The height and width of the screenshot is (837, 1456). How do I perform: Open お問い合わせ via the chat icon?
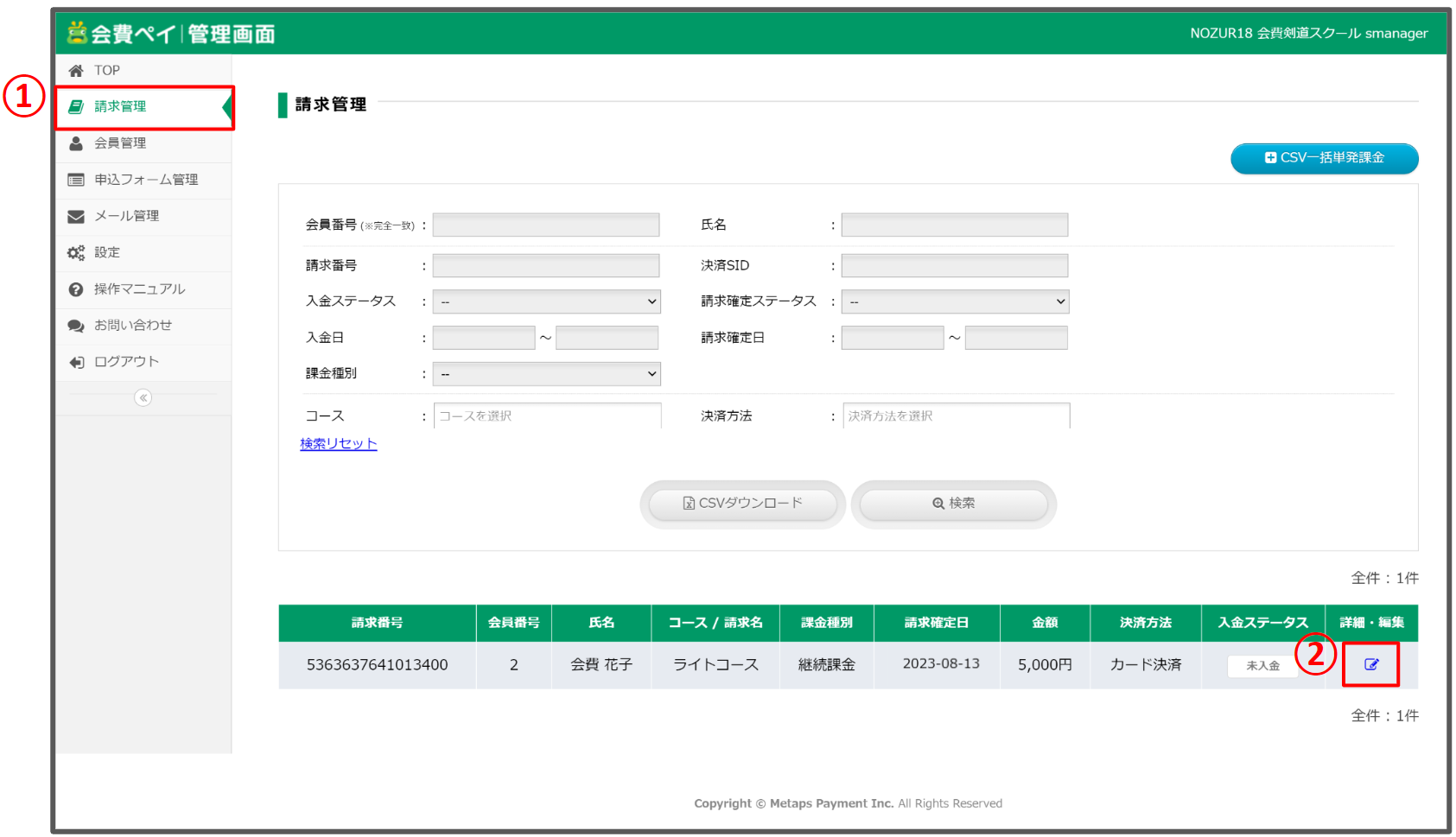[76, 326]
